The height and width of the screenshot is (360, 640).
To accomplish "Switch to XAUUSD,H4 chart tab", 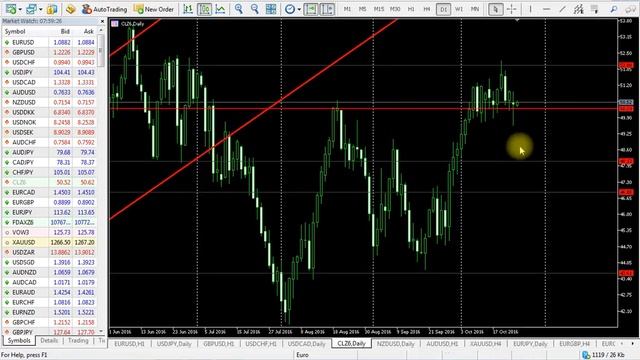I will point(485,344).
